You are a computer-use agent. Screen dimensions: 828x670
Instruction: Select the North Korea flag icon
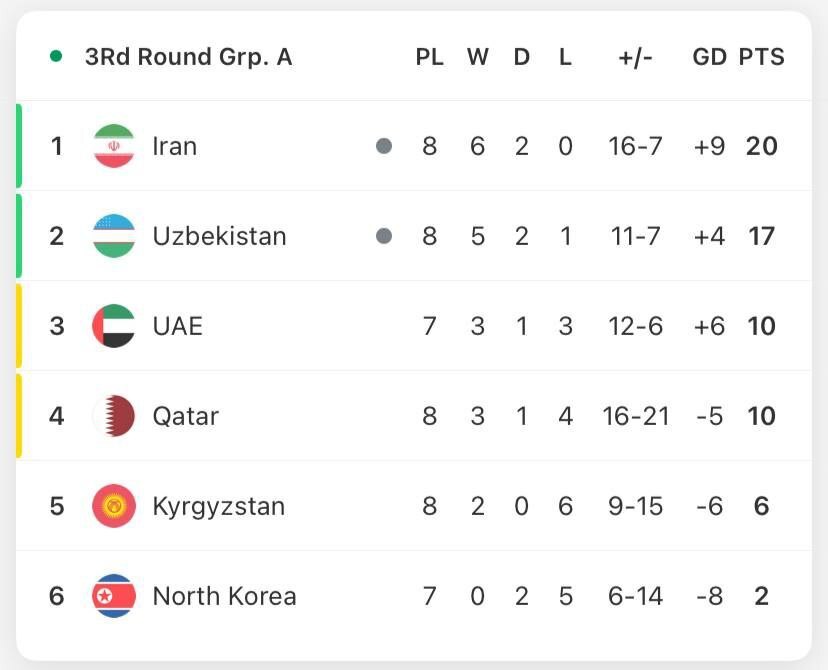point(113,595)
